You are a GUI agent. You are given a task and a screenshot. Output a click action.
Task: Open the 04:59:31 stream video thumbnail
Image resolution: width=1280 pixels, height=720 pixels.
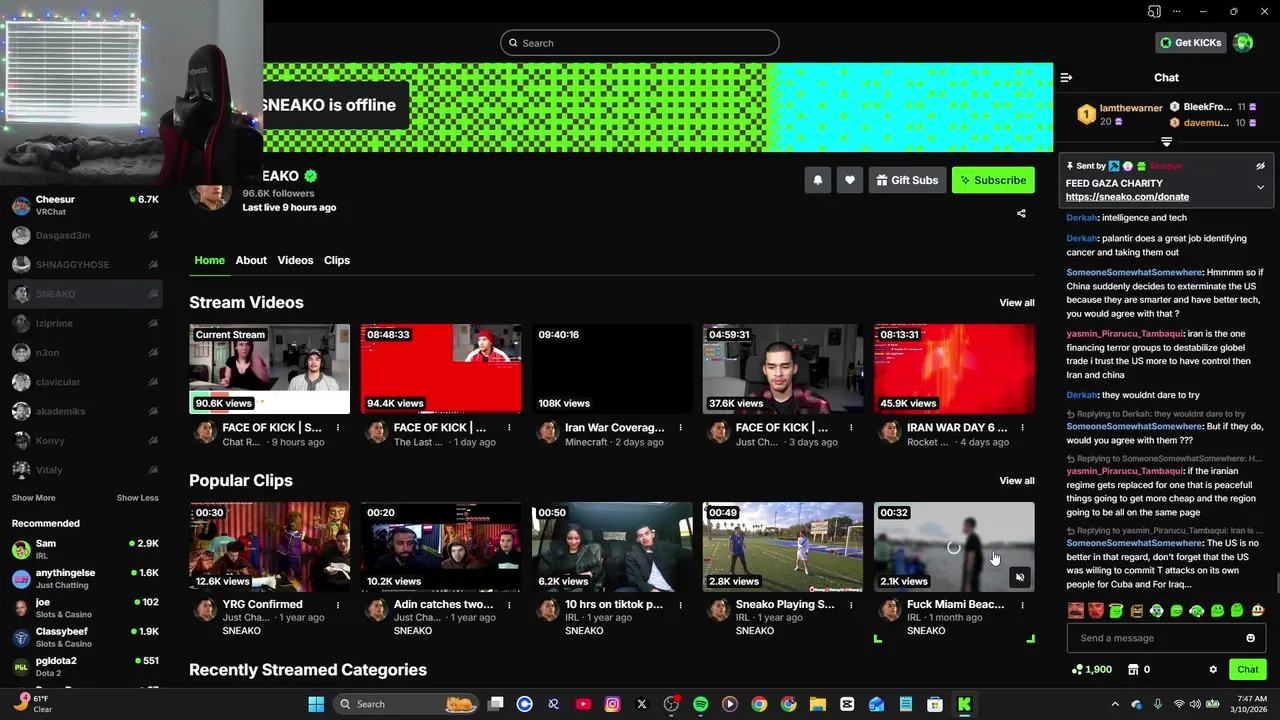pos(783,369)
